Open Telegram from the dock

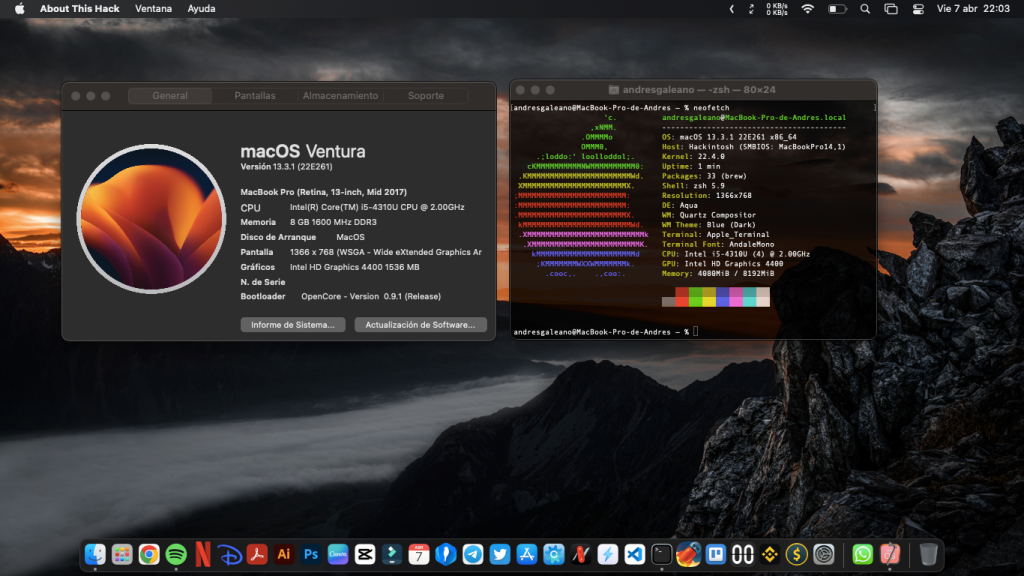click(473, 554)
